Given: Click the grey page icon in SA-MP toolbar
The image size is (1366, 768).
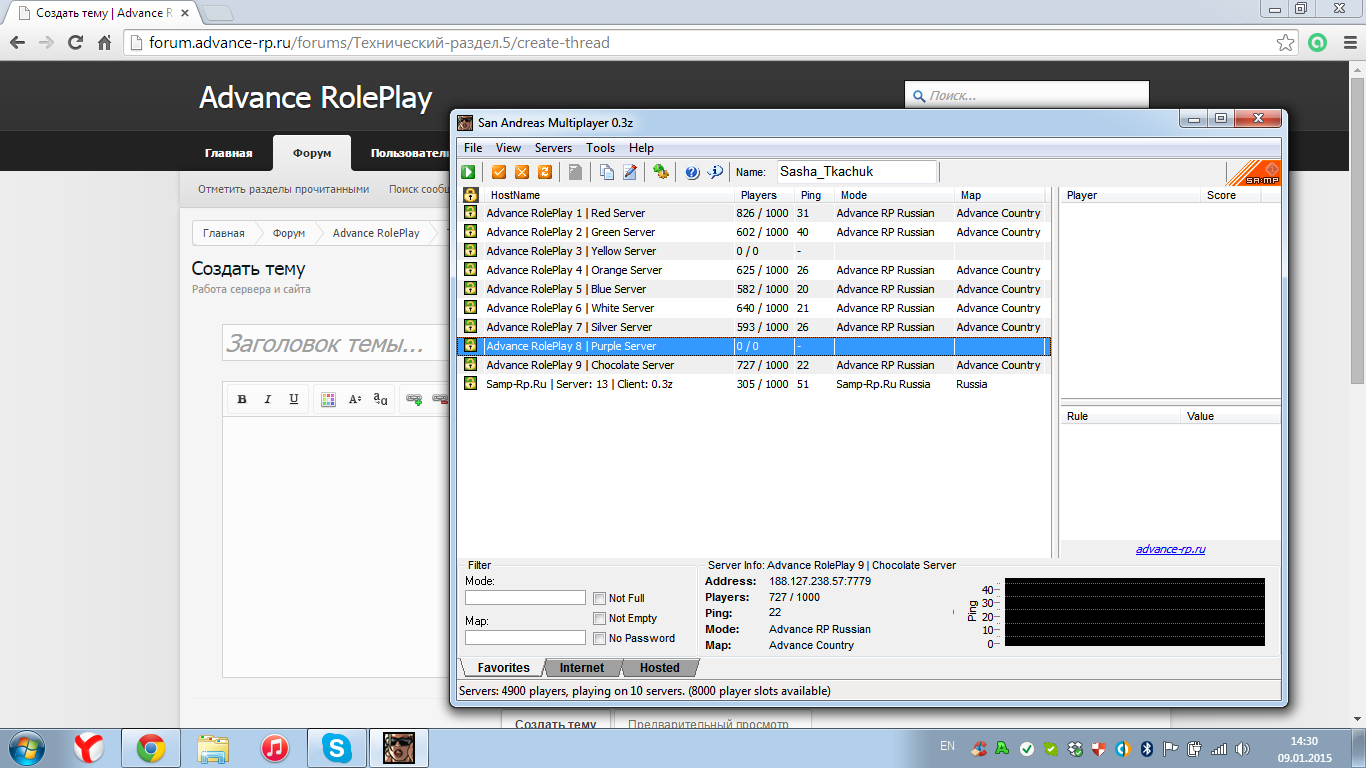Looking at the screenshot, I should click(576, 172).
